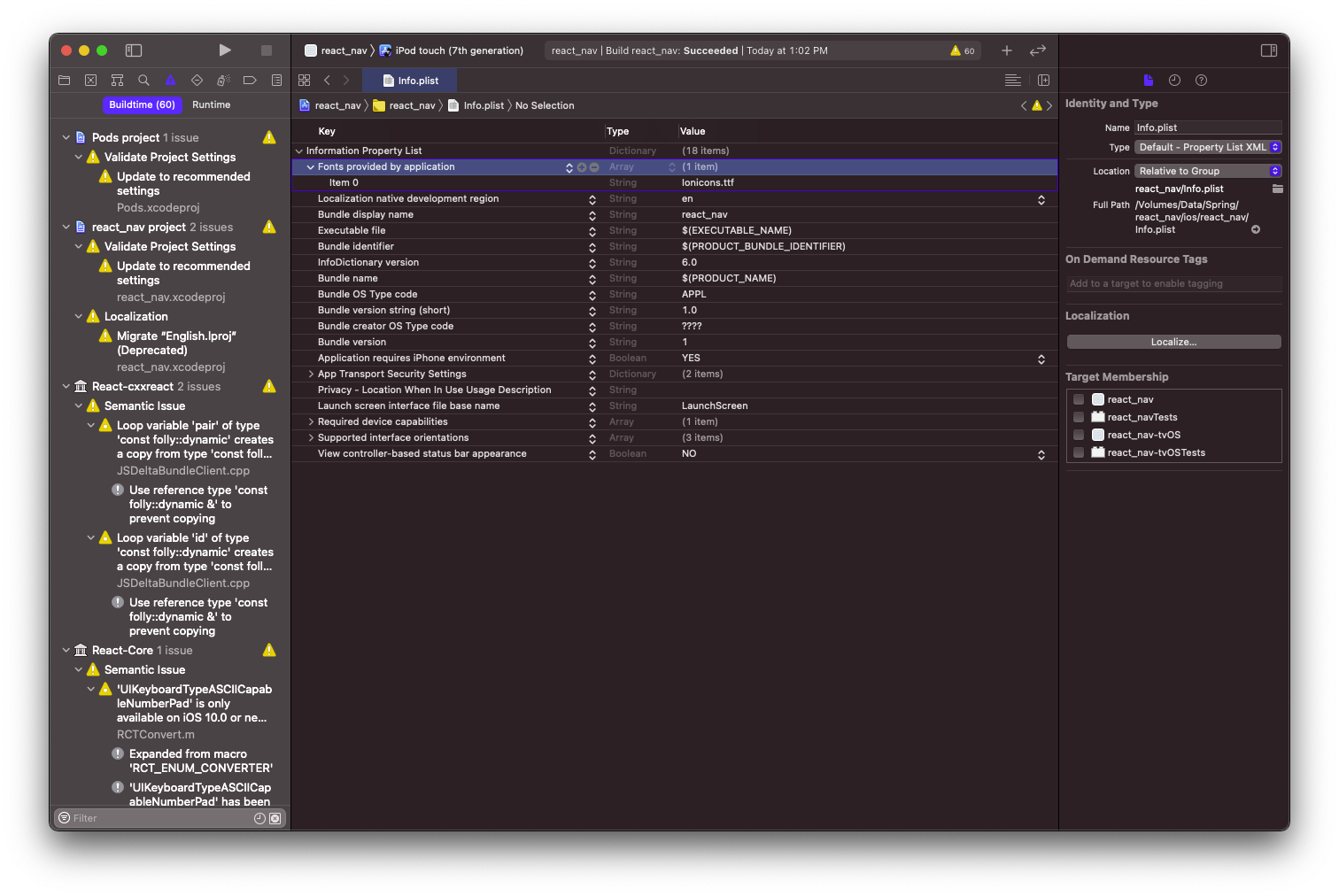Toggle the navigator sidebar
The width and height of the screenshot is (1339, 896).
click(134, 50)
